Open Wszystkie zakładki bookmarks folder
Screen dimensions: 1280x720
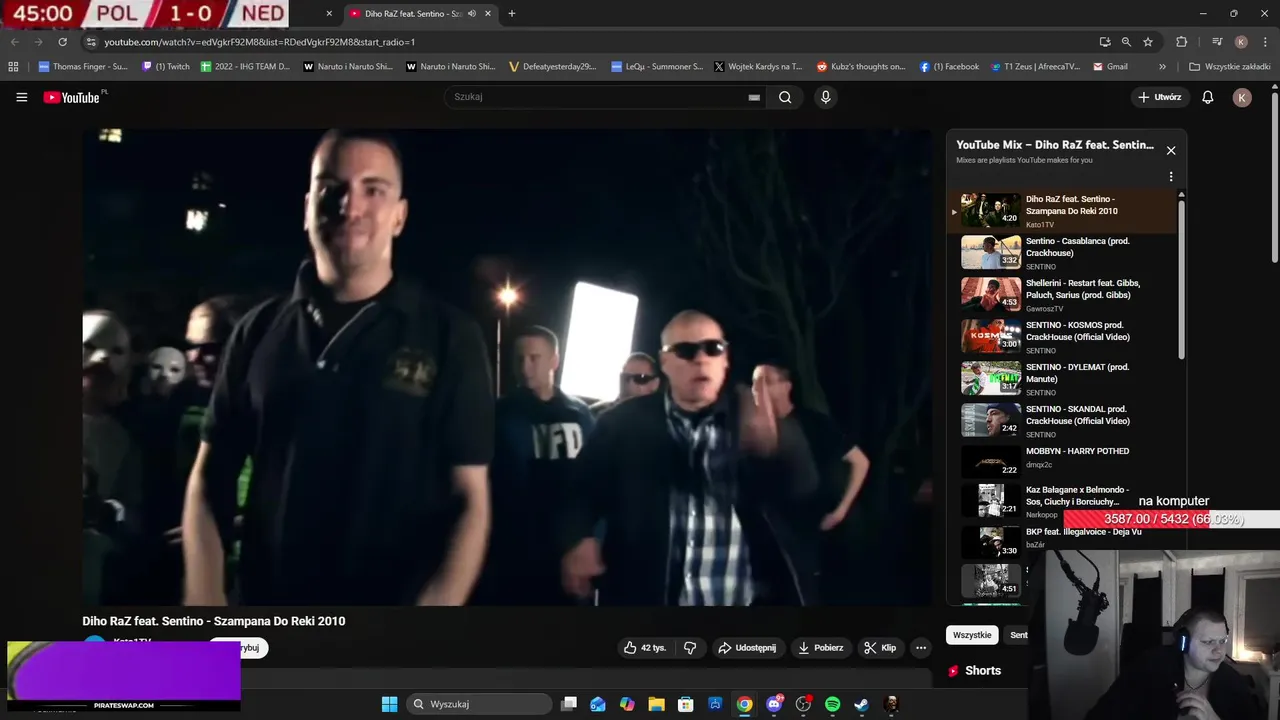[x=1229, y=67]
